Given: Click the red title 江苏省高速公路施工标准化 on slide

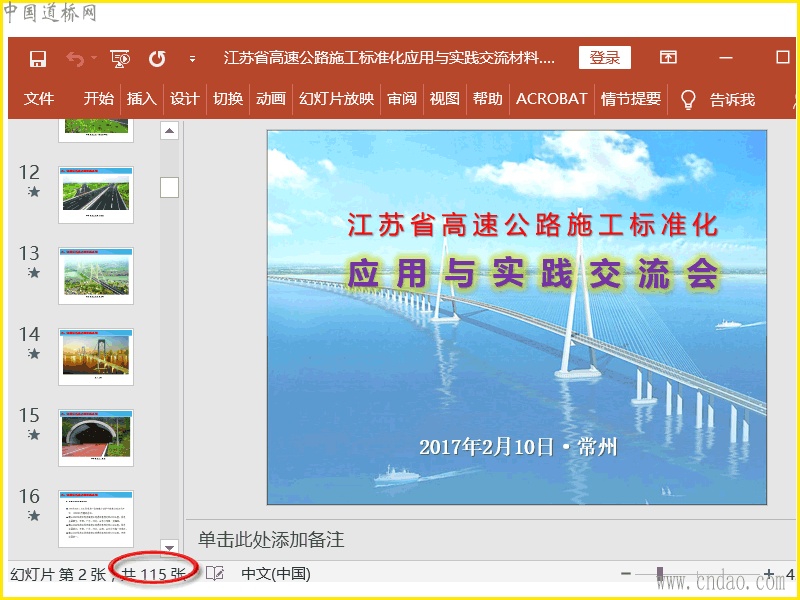Looking at the screenshot, I should click(533, 225).
